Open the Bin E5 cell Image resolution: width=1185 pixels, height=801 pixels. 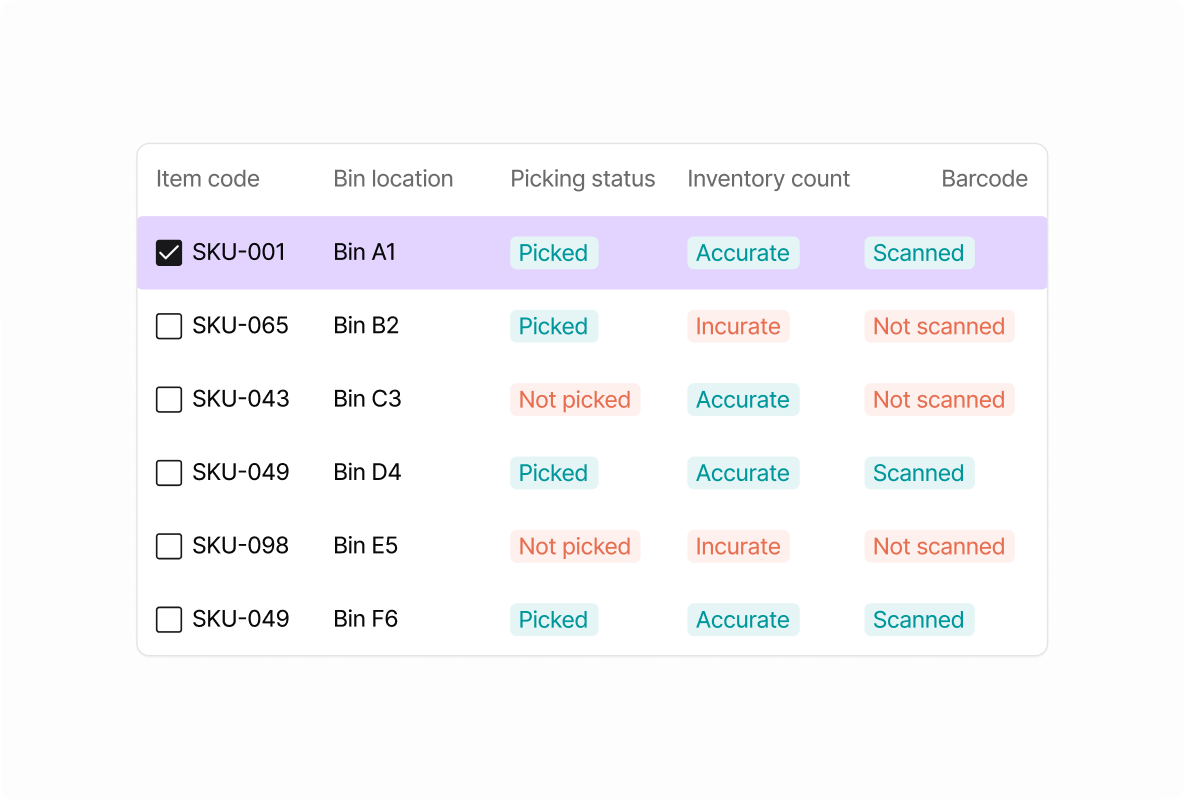tap(365, 546)
